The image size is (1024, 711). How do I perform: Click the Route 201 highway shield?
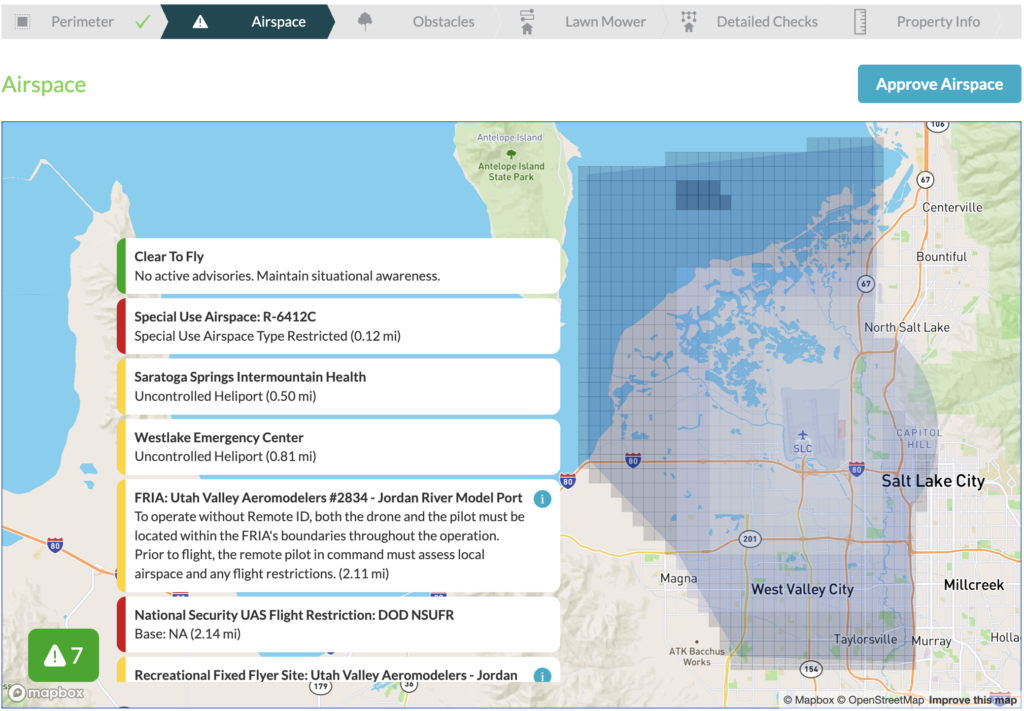[750, 539]
